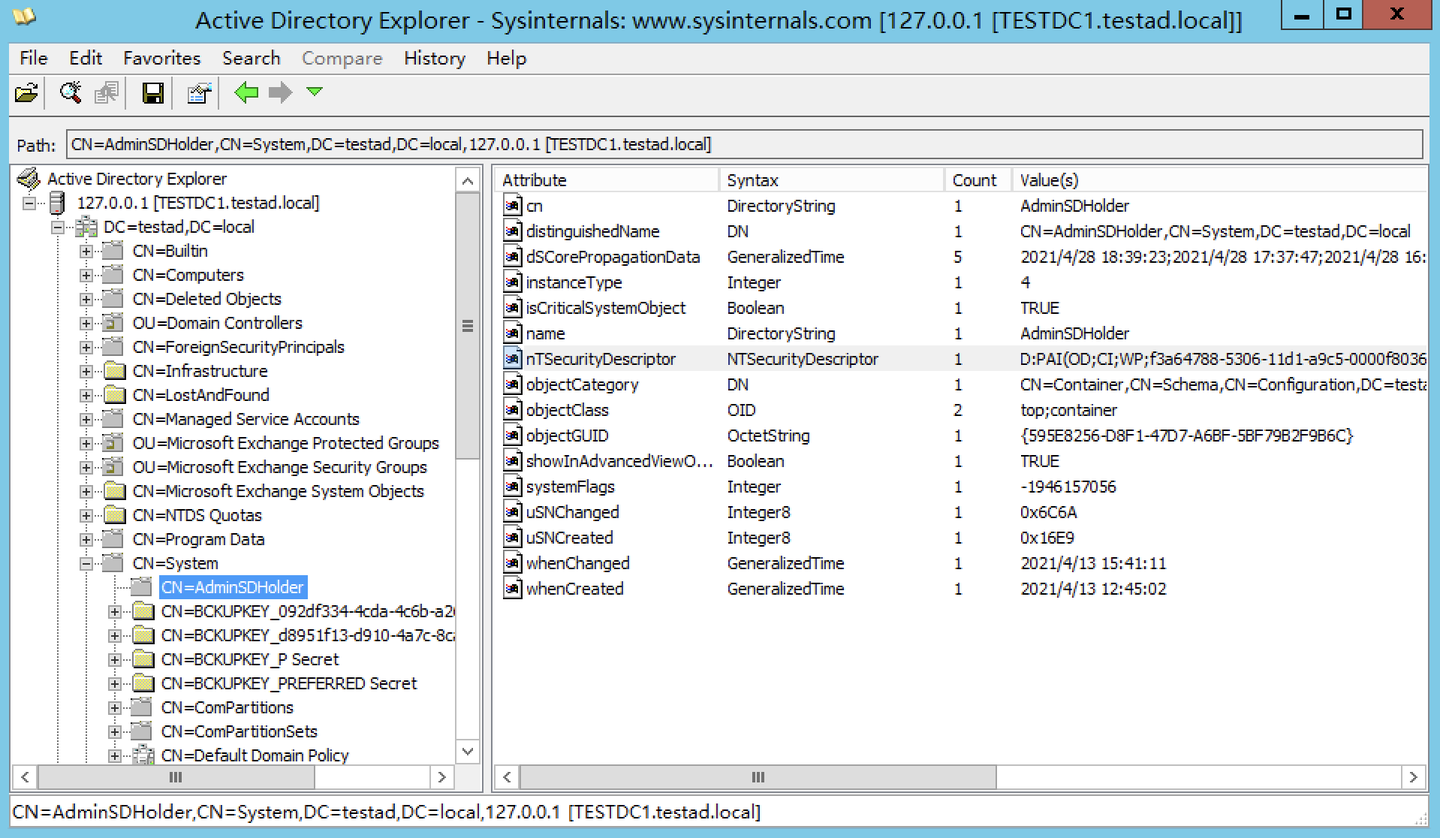1440x838 pixels.
Task: Expand CN=Default Domain Policy node
Action: pyautogui.click(x=115, y=755)
